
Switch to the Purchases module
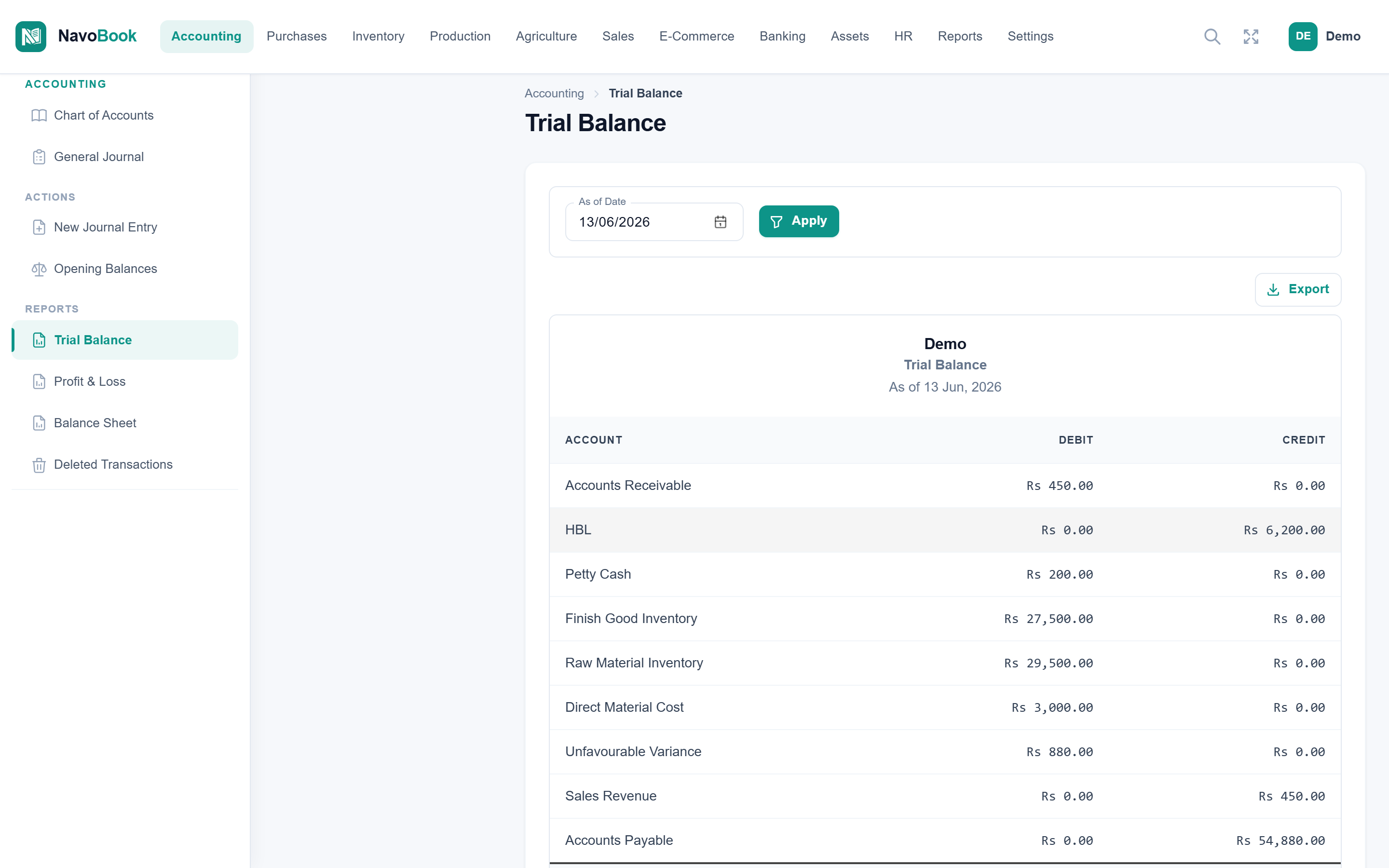(x=297, y=36)
